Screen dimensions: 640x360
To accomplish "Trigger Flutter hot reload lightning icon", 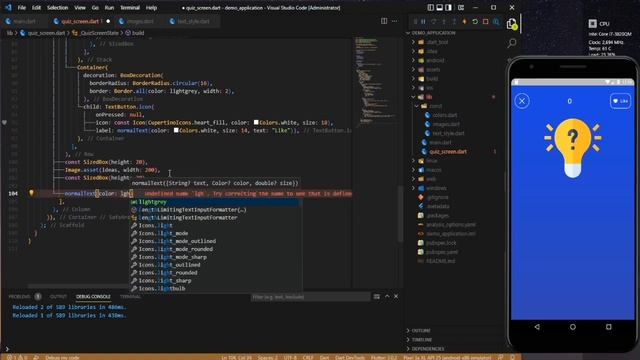I will pos(464,21).
